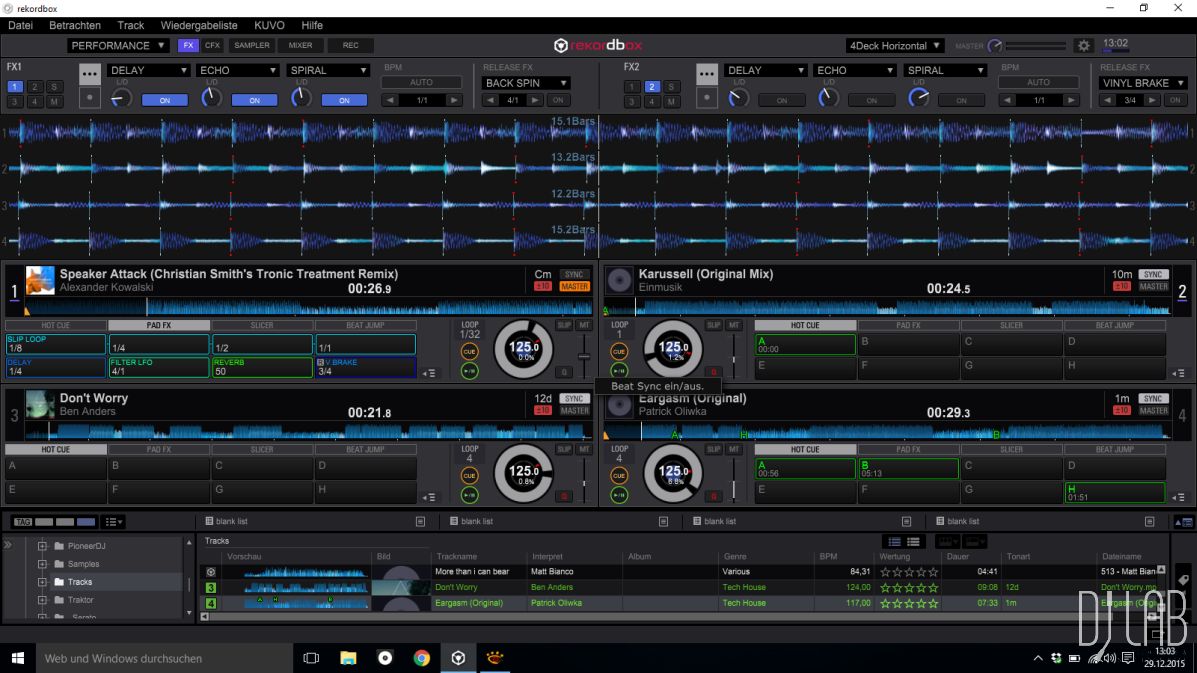Click the FX1 three-dots options button
The width and height of the screenshot is (1197, 673).
(90, 73)
